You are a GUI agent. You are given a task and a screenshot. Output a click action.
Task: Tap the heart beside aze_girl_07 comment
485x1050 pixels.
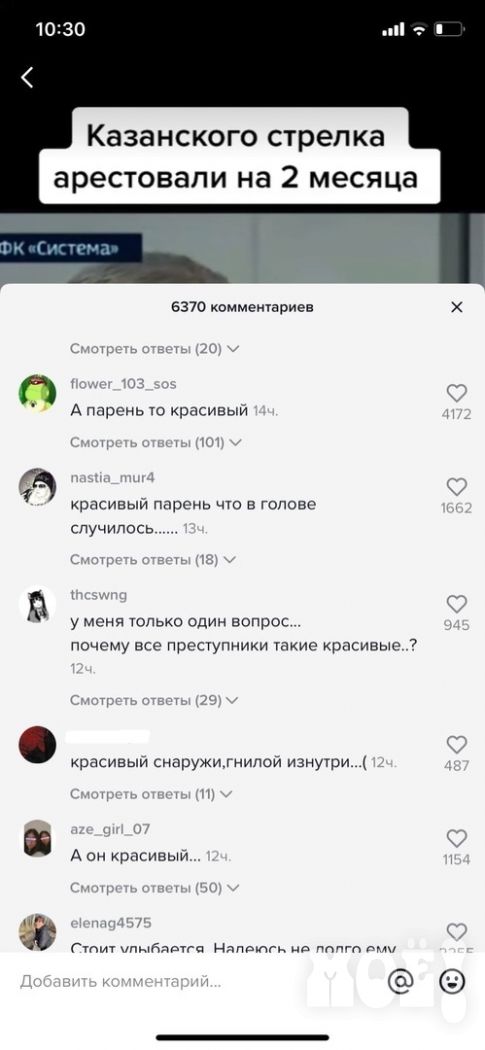(x=457, y=838)
